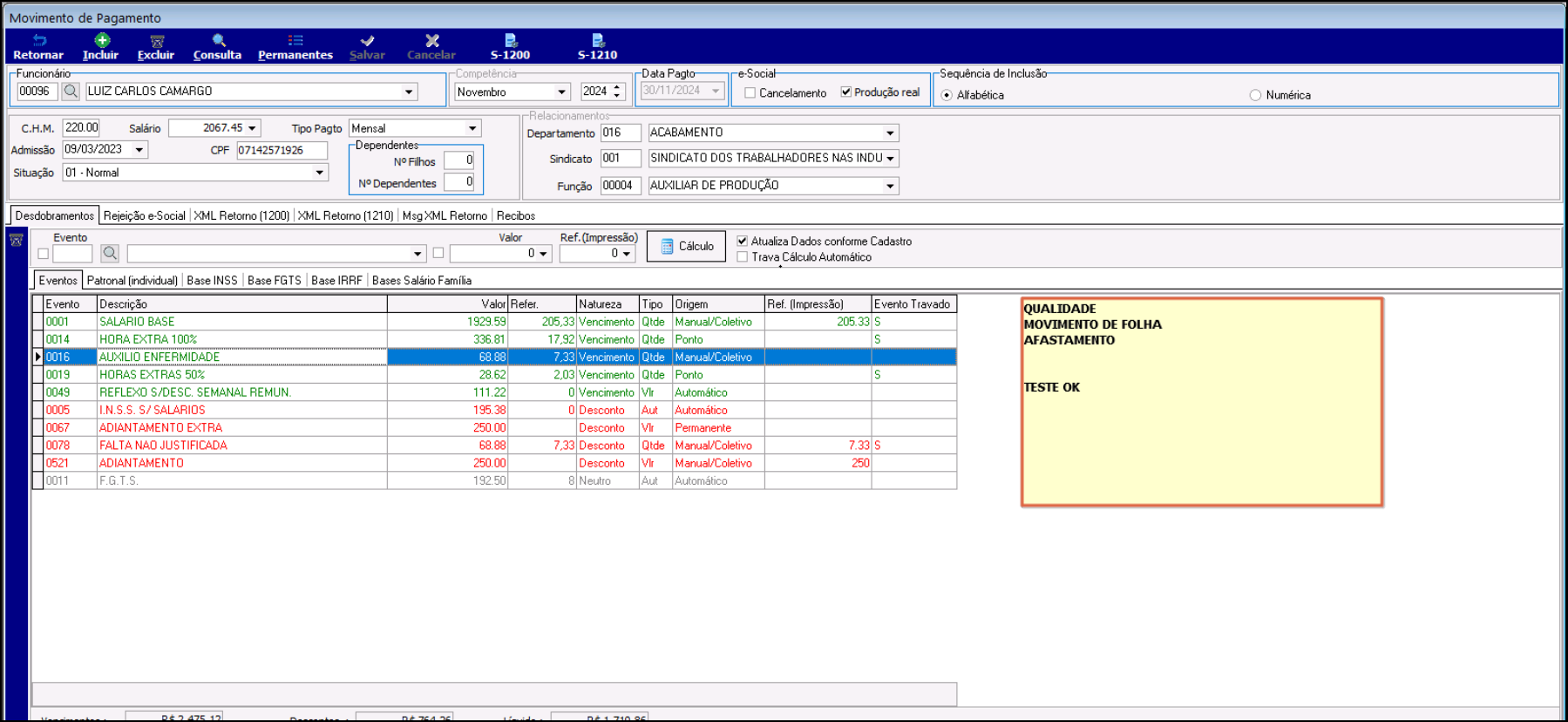Adjust the year 2024 spinner

[x=617, y=91]
